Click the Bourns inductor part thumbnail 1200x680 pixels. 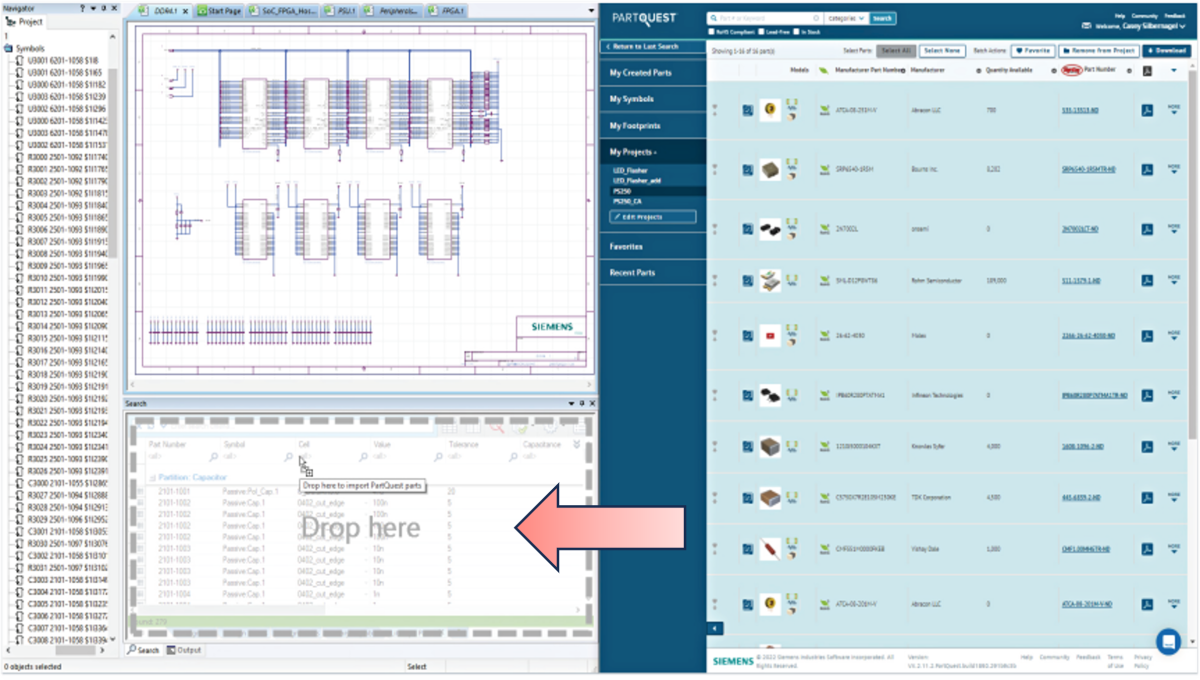(770, 171)
